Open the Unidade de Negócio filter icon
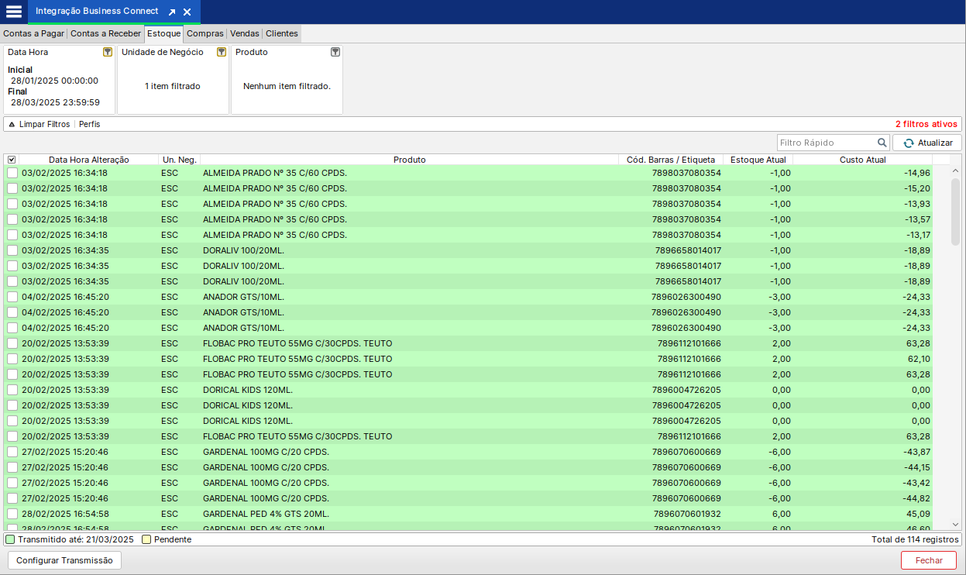This screenshot has width=966, height=575. (x=221, y=52)
